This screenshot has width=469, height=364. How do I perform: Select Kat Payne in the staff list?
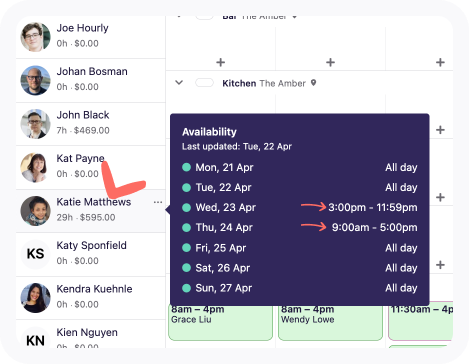point(91,167)
